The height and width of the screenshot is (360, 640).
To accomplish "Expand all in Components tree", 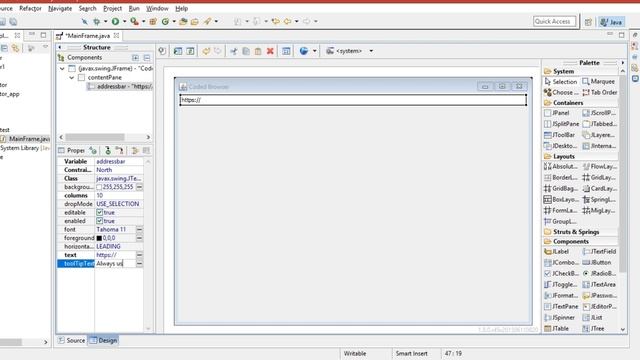I will [x=136, y=58].
